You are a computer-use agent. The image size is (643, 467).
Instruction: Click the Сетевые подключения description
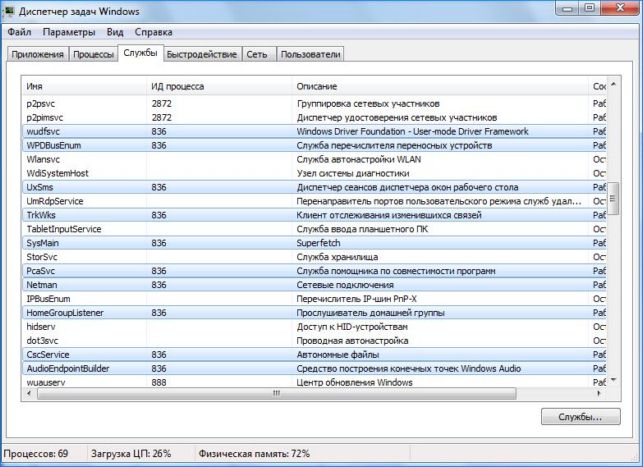pyautogui.click(x=345, y=285)
